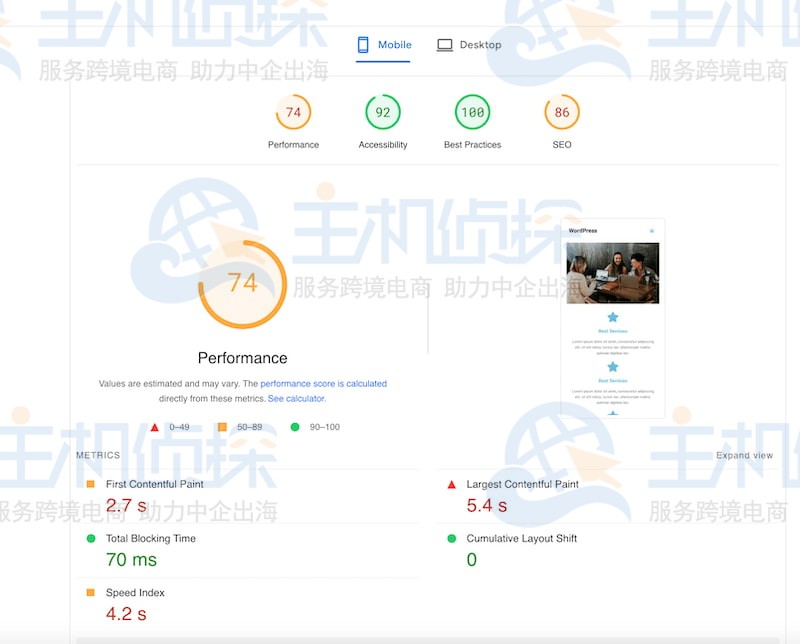The height and width of the screenshot is (644, 800).
Task: Select the Mobile tab
Action: [x=386, y=44]
